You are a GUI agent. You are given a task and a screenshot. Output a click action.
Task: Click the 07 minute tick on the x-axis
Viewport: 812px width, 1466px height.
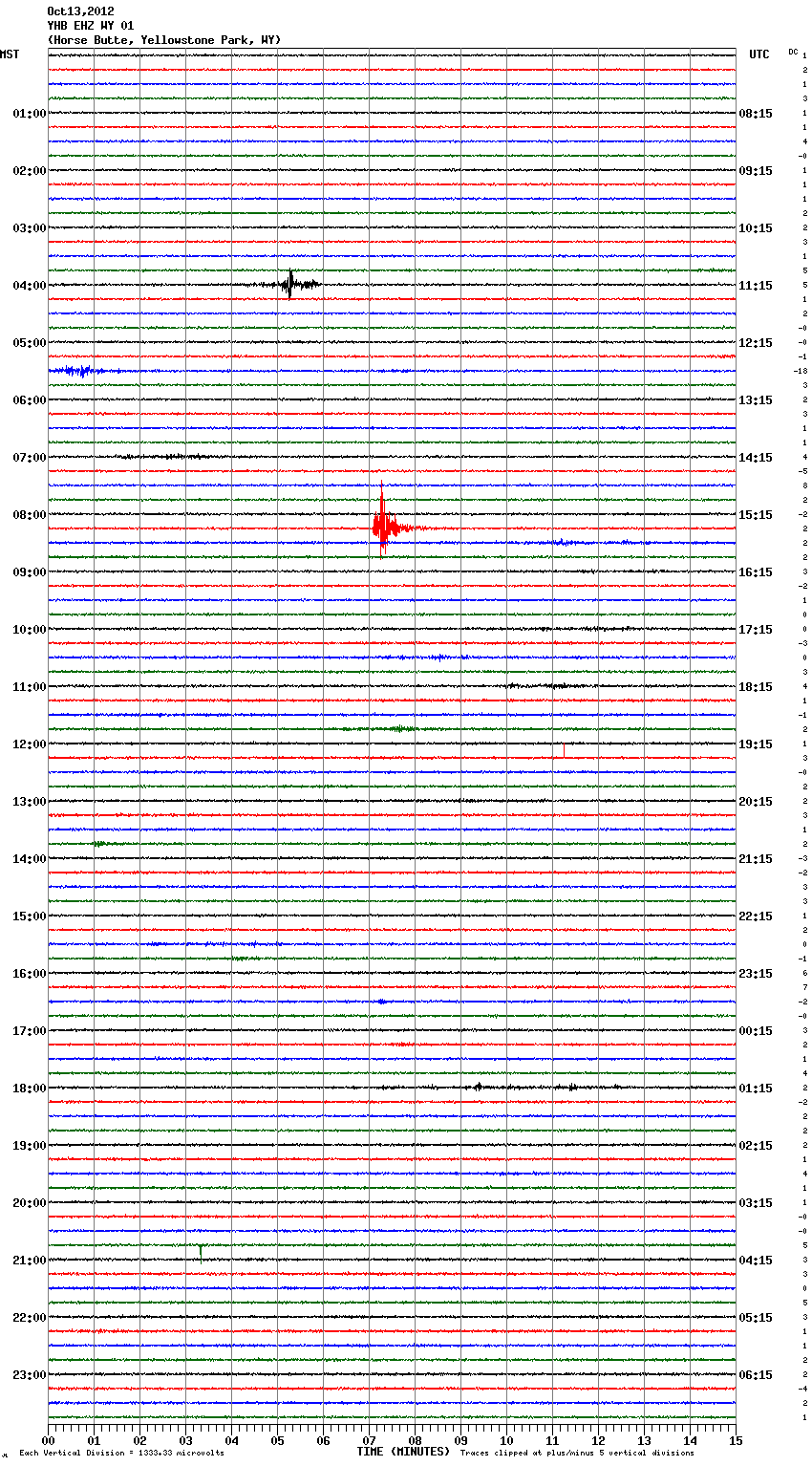(x=369, y=1440)
